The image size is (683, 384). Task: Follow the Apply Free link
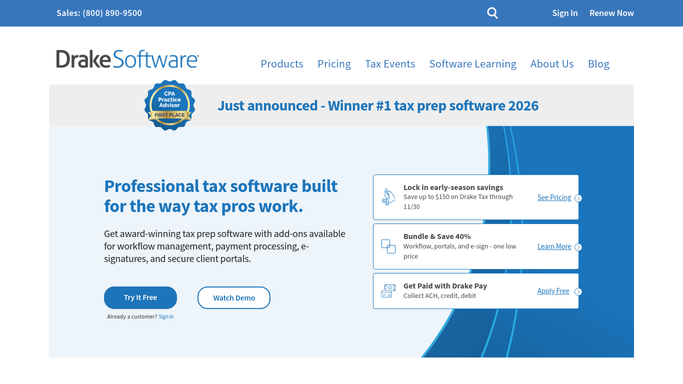coord(553,291)
